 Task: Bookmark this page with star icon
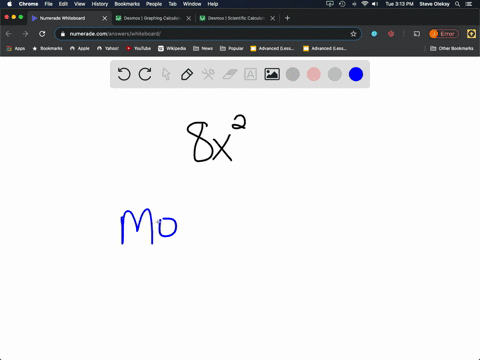353,34
